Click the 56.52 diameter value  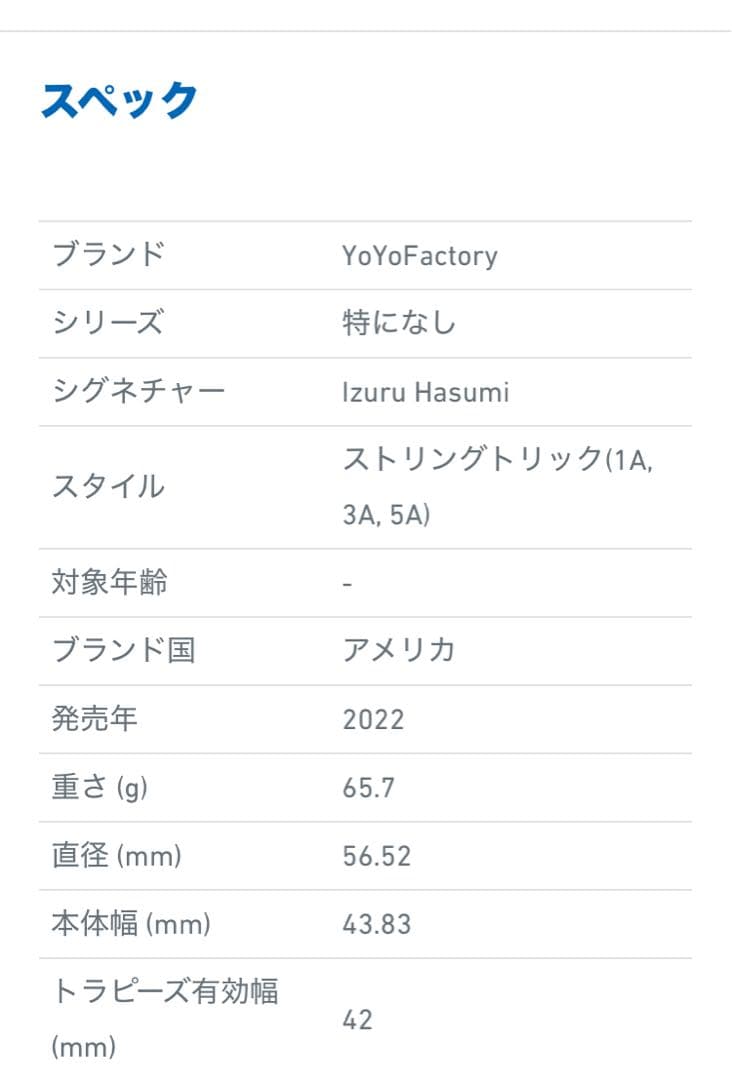376,856
